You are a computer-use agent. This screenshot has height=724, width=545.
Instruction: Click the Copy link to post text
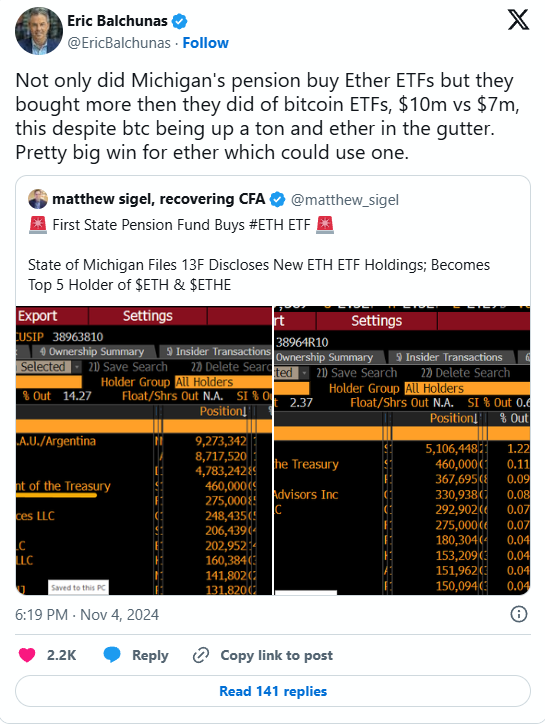(x=277, y=655)
